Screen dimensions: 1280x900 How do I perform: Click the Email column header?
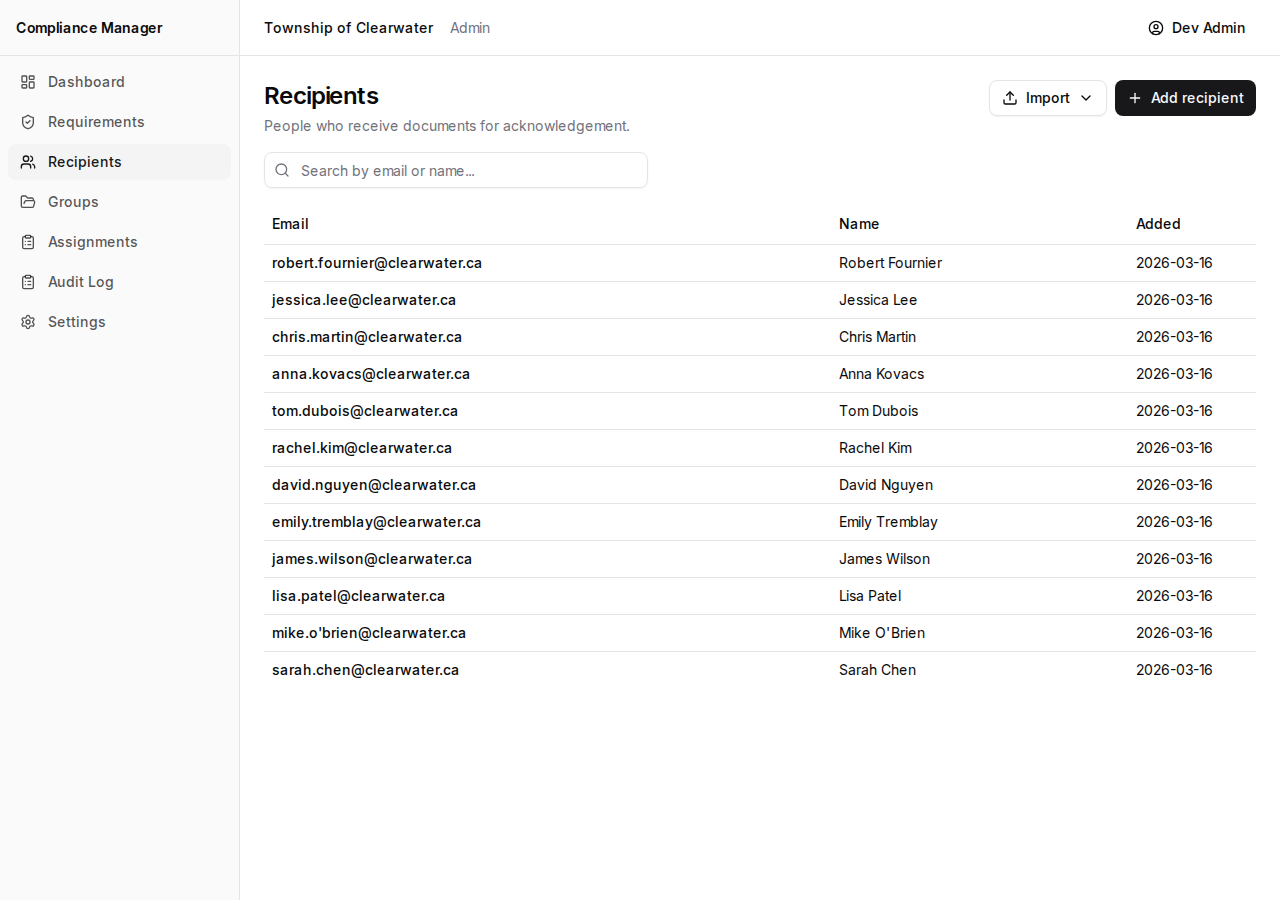[x=290, y=224]
